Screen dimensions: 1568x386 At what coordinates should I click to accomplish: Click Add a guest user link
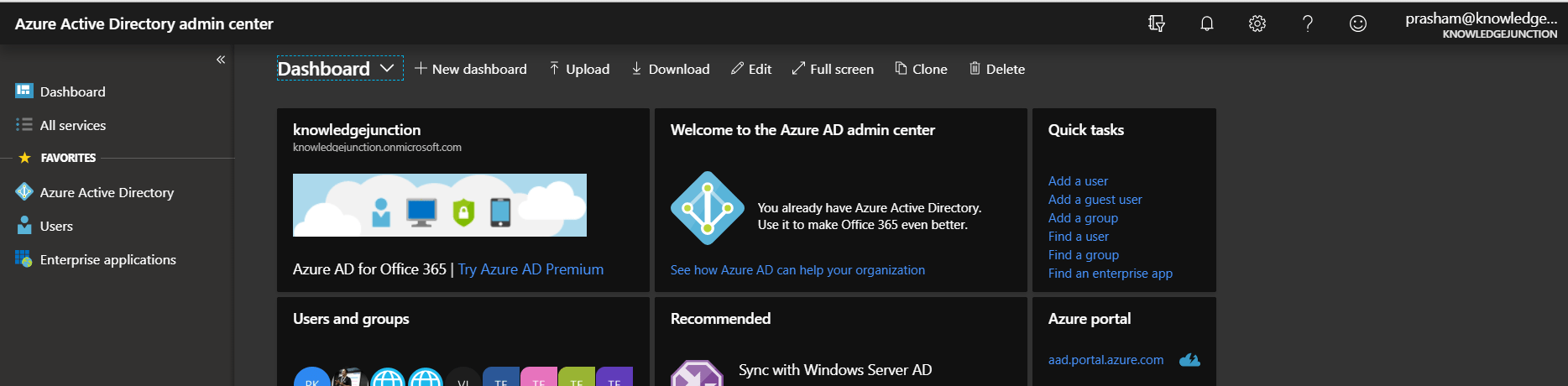coord(1095,200)
